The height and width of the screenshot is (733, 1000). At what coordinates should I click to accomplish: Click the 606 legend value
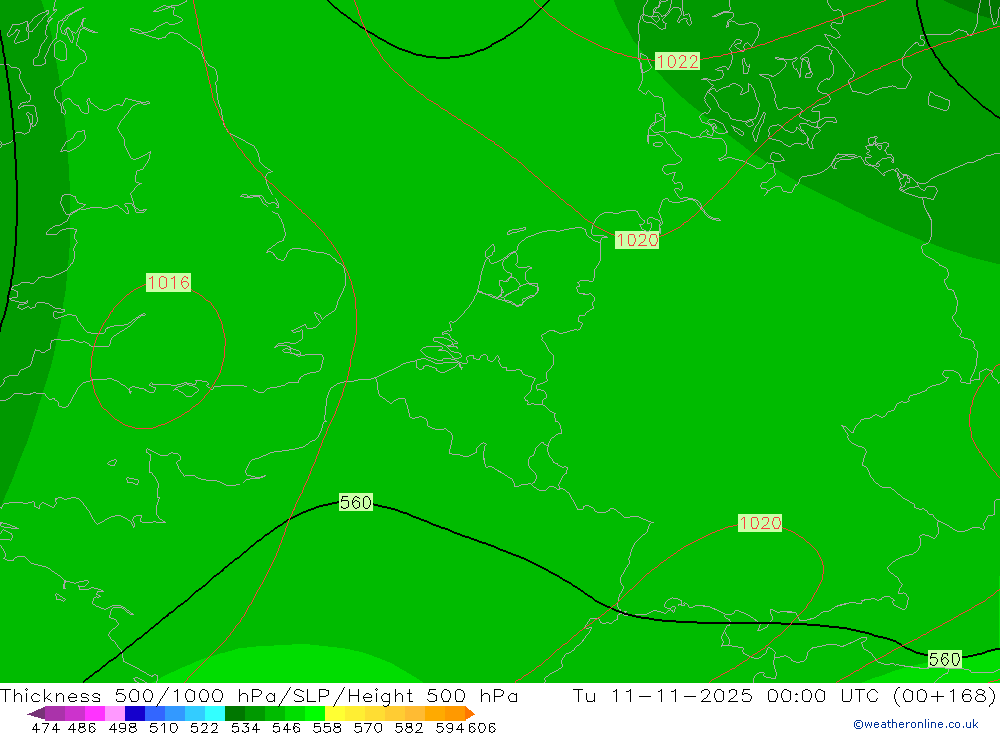(482, 727)
